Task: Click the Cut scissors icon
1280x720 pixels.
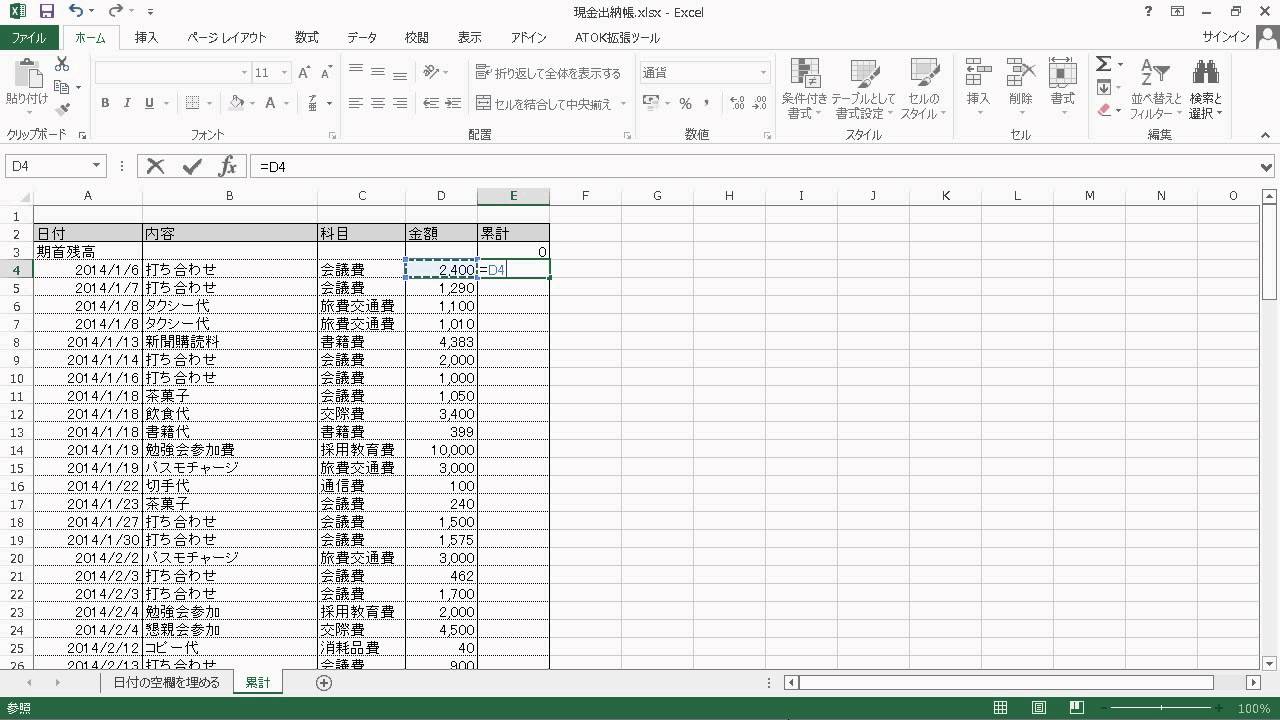Action: (62, 64)
